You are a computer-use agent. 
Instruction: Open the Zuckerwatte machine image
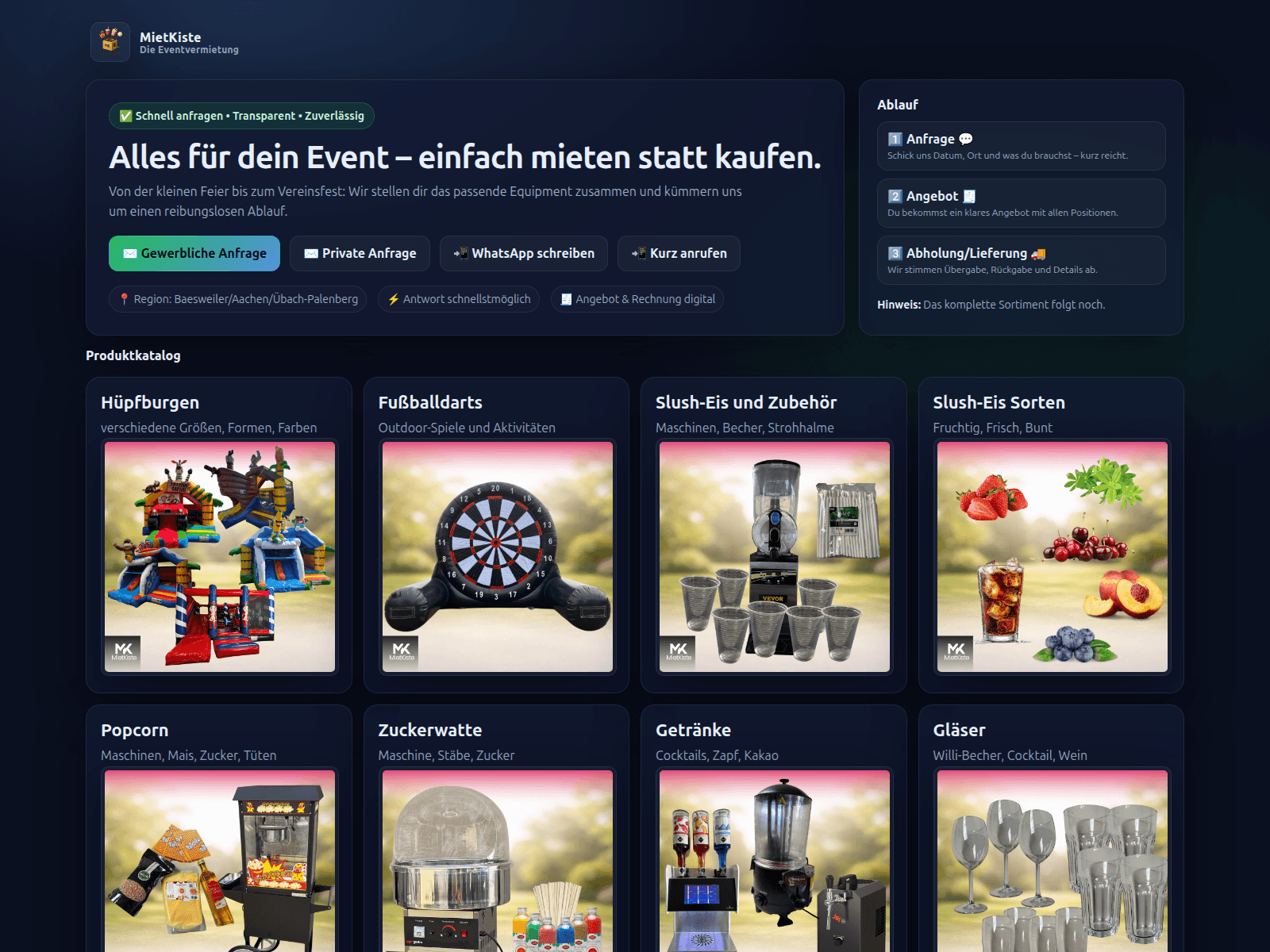pyautogui.click(x=498, y=861)
